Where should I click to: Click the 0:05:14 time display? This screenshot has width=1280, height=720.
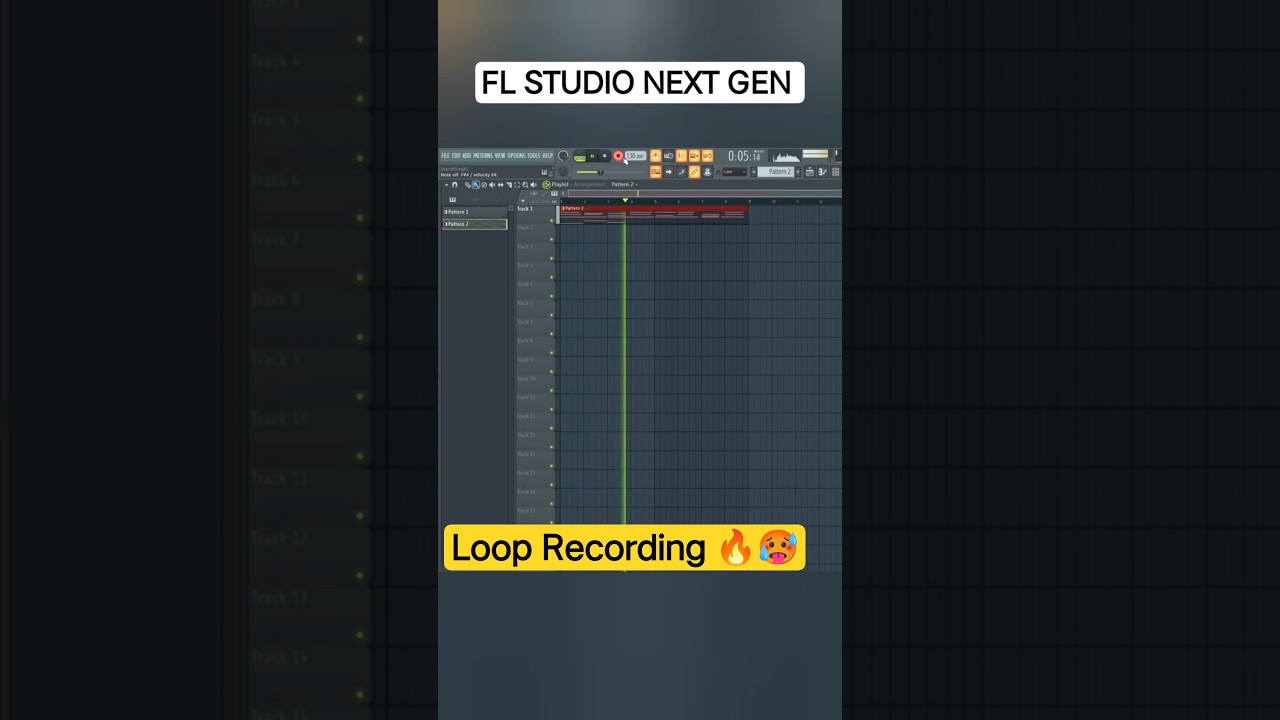click(x=744, y=156)
